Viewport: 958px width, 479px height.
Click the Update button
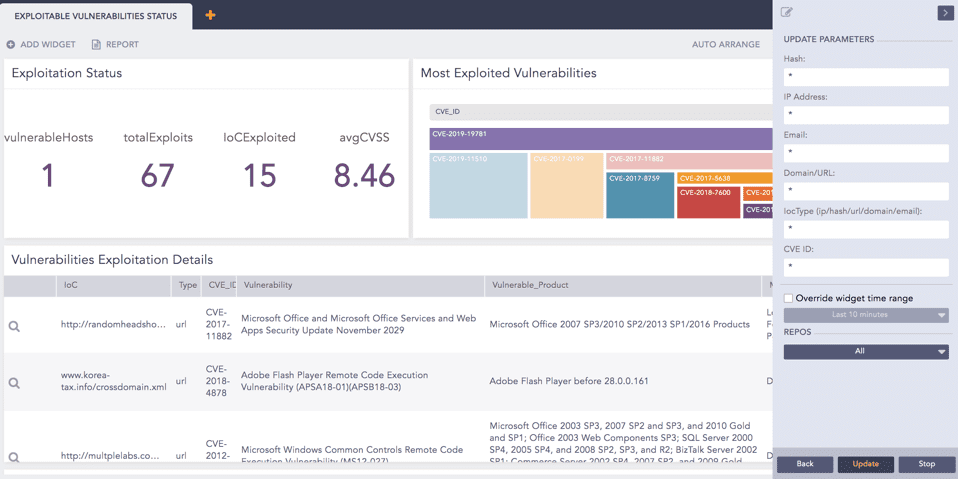click(x=866, y=464)
